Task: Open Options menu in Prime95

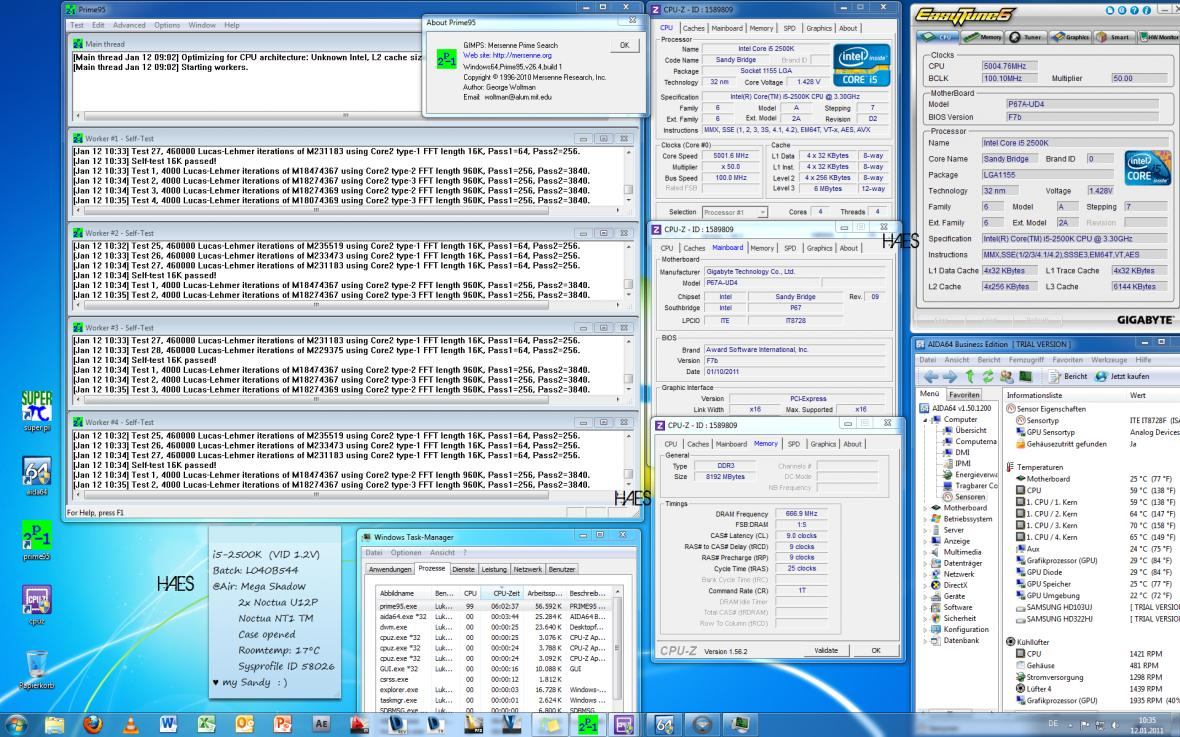Action: 167,25
